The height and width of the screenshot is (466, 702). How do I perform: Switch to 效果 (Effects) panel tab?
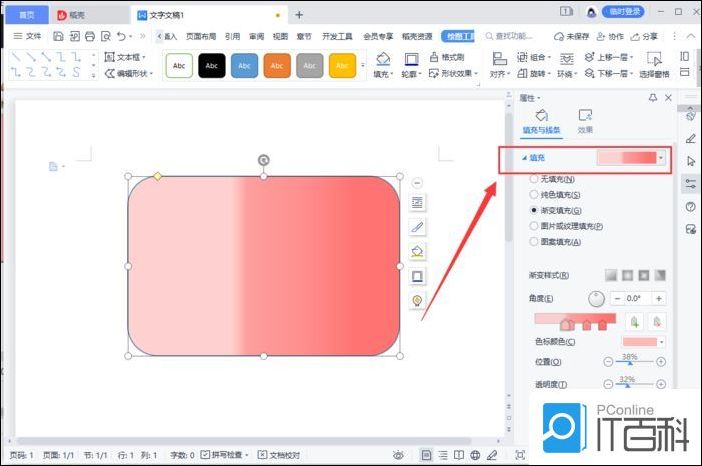(585, 121)
